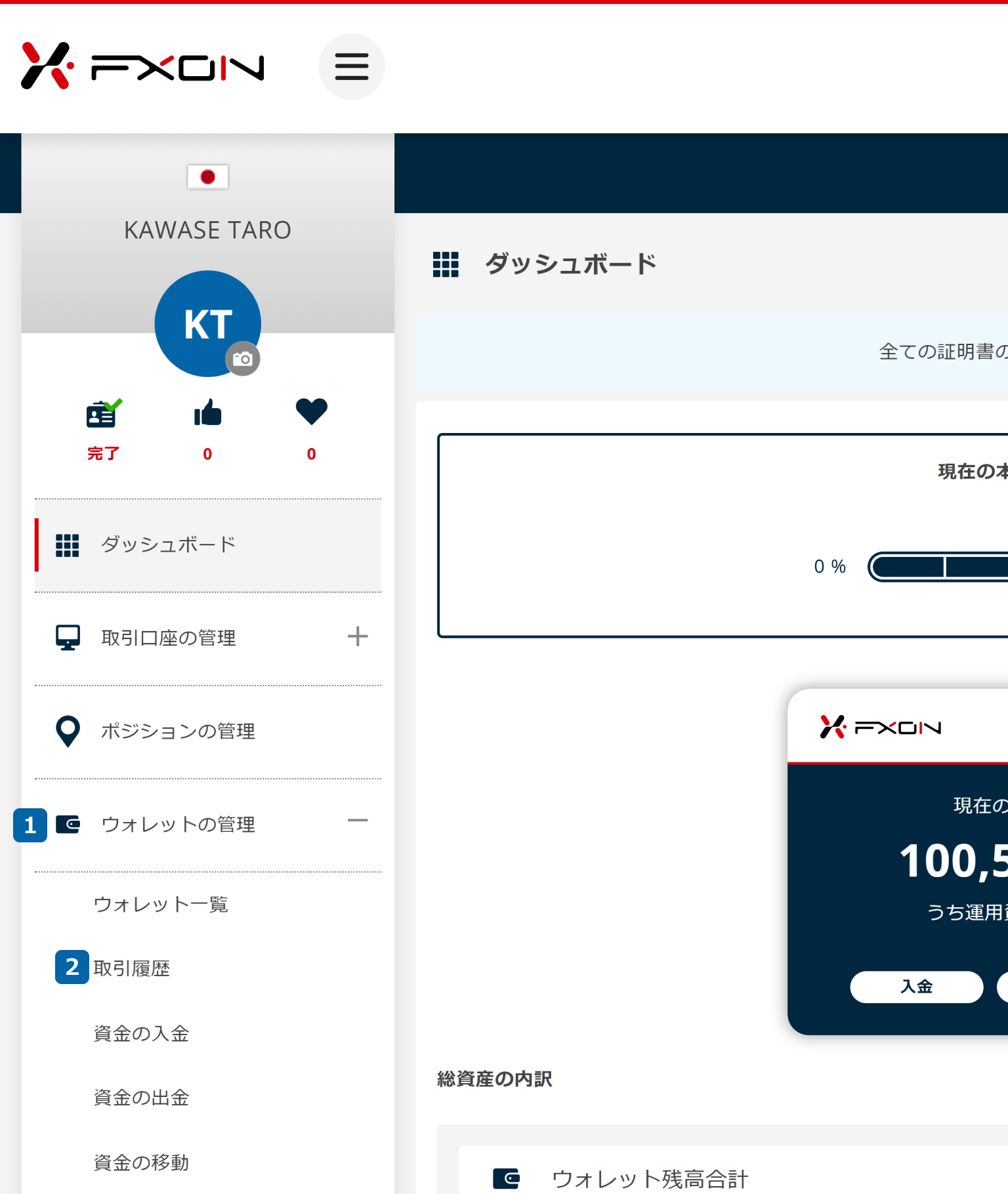
Task: Click the KT profile avatar
Action: coord(208,323)
